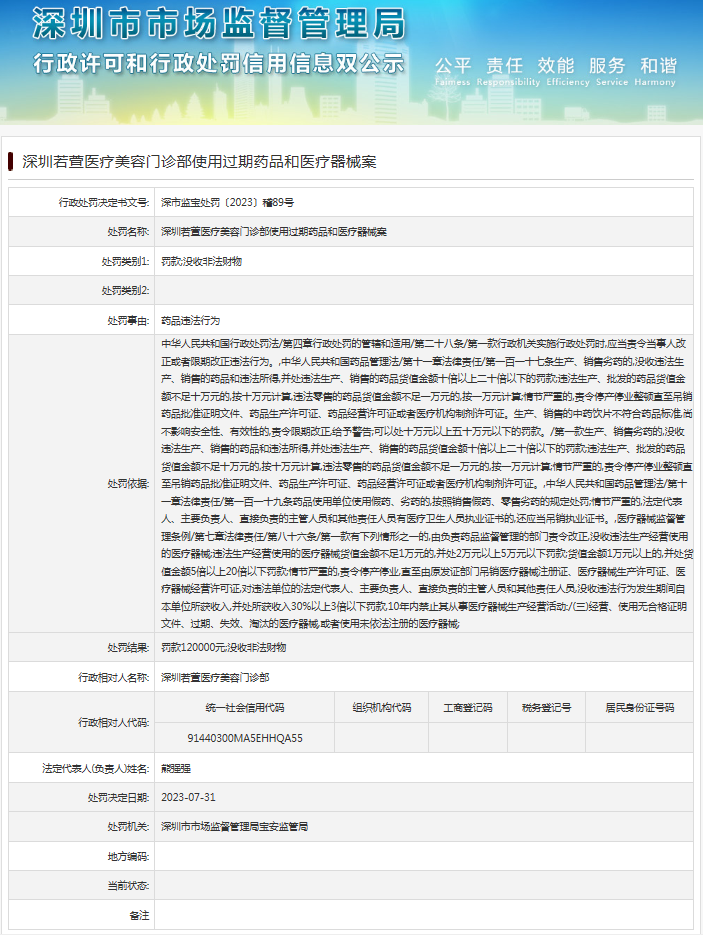This screenshot has width=703, height=935.
Task: Click the 行政处罚决定书文号 label
Action: pos(104,203)
